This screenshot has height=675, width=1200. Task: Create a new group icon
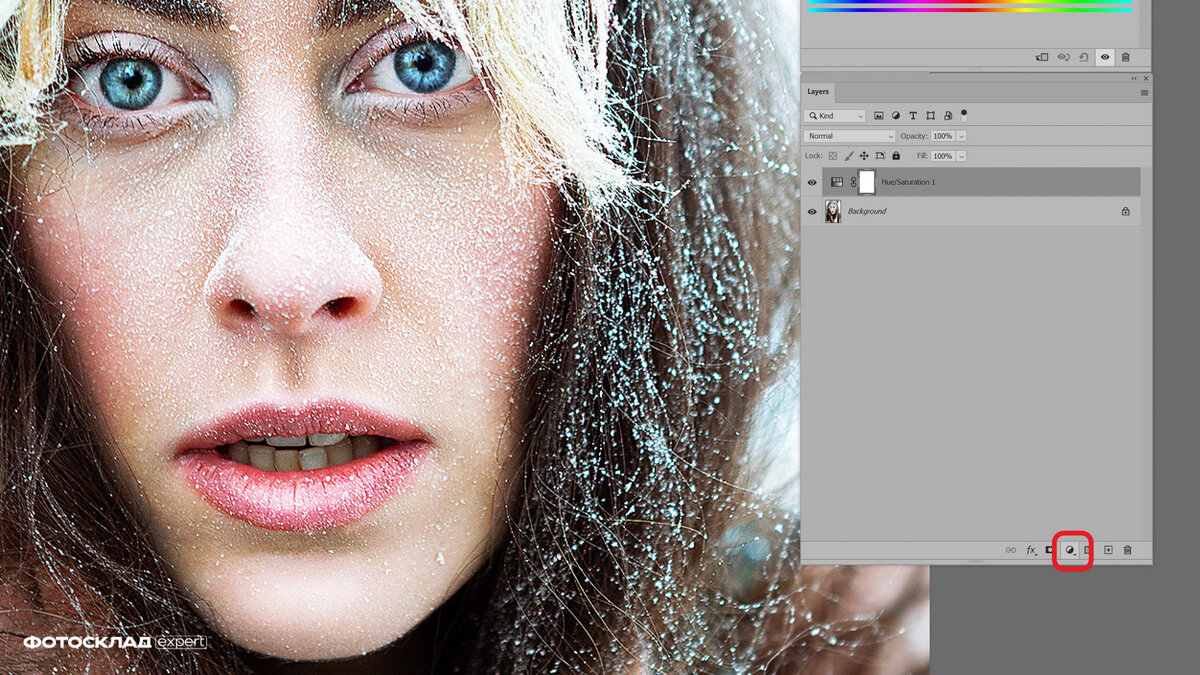click(x=1088, y=550)
